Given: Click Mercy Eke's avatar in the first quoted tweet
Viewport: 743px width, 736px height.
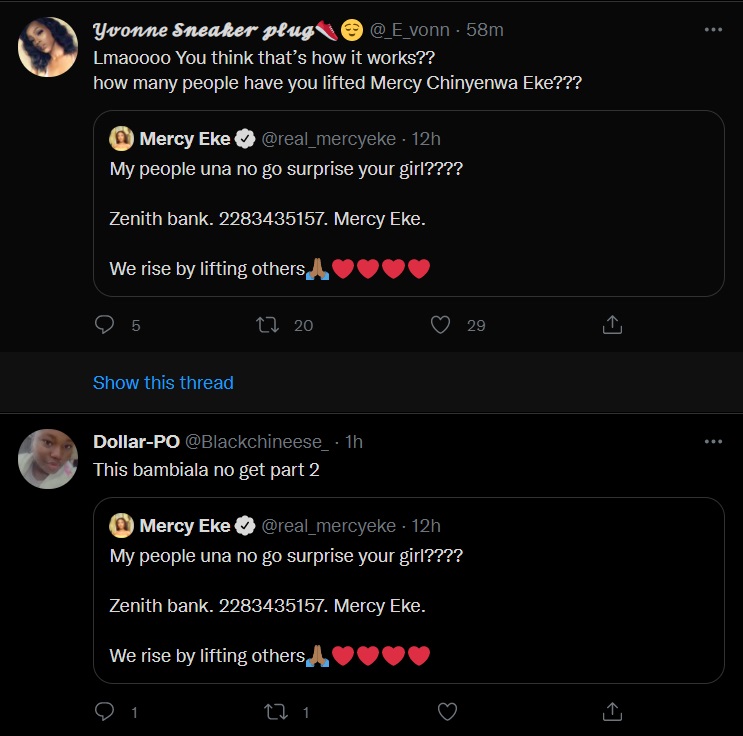Looking at the screenshot, I should [x=122, y=138].
